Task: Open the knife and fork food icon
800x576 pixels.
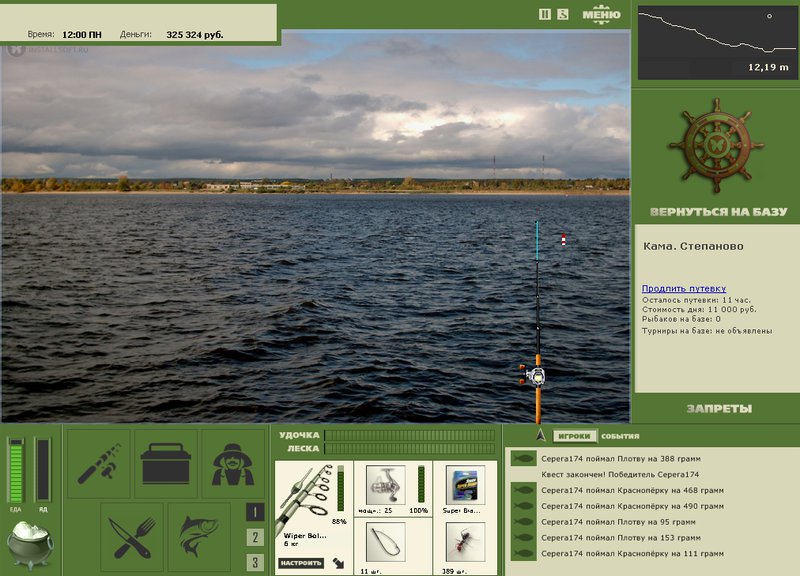Action: [132, 537]
